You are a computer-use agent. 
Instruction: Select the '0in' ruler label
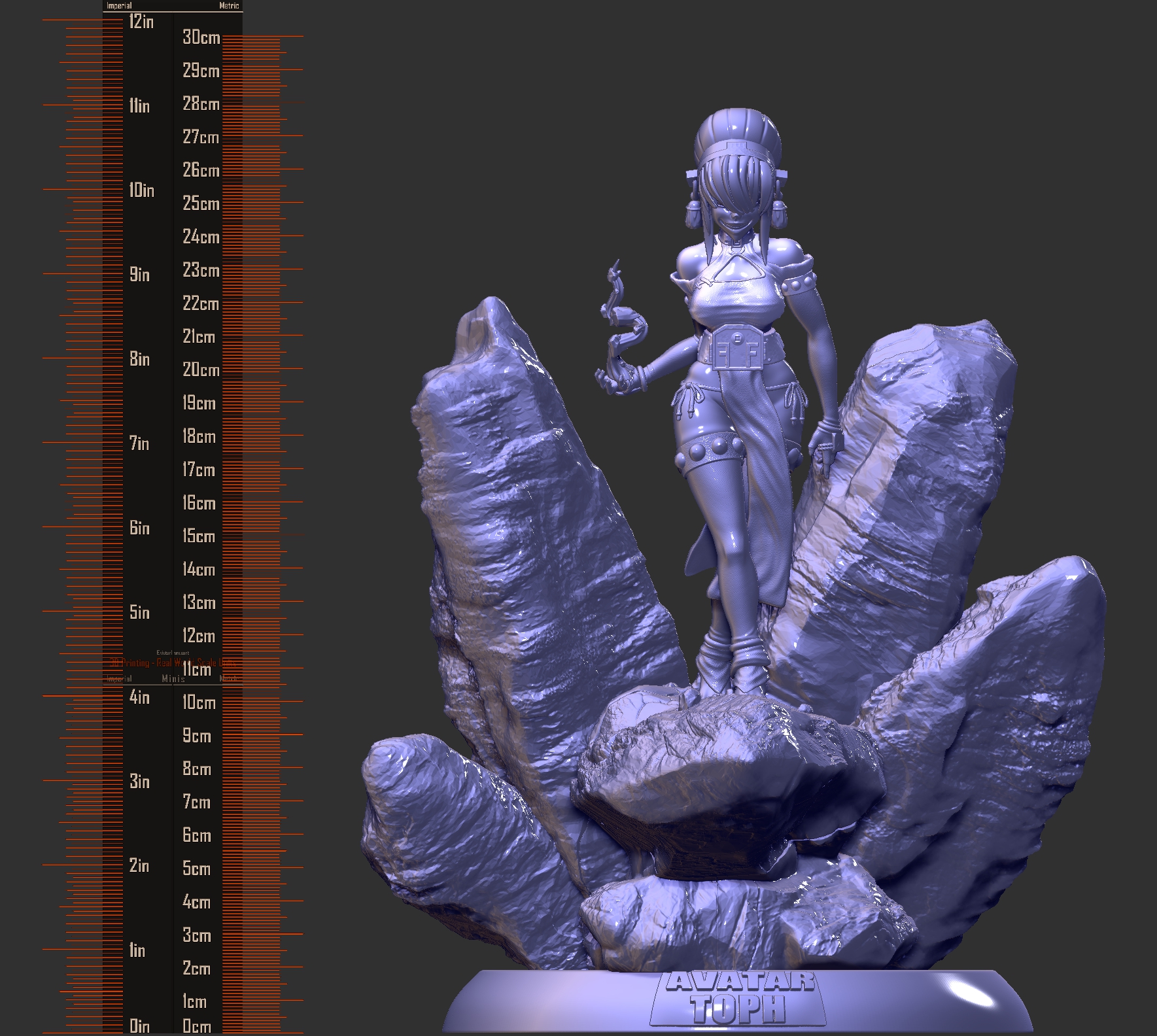139,1026
